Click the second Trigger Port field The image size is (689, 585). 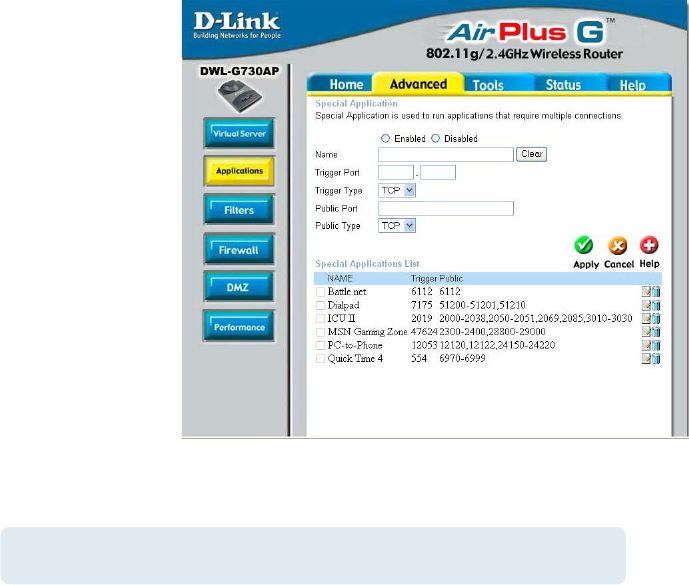438,172
